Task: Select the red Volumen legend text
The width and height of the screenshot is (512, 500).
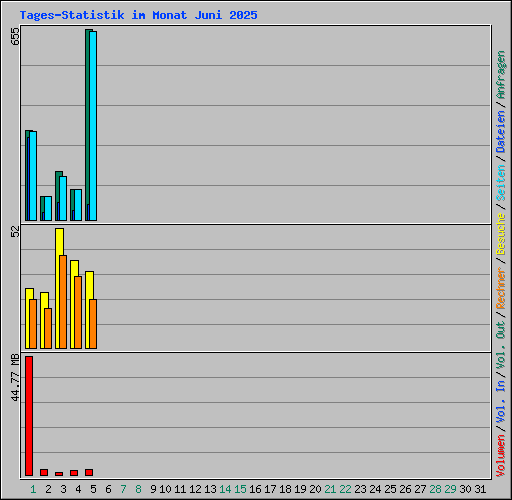Action: [x=500, y=456]
